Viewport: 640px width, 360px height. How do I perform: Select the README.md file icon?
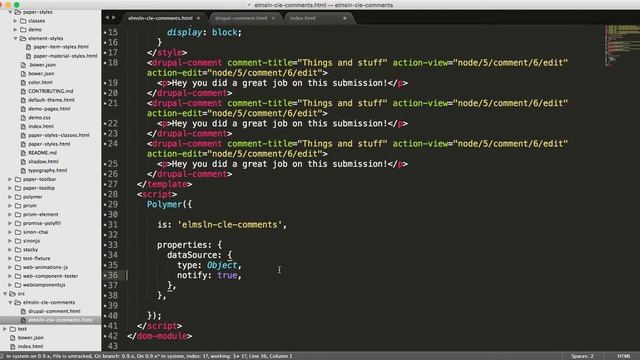[x=23, y=153]
